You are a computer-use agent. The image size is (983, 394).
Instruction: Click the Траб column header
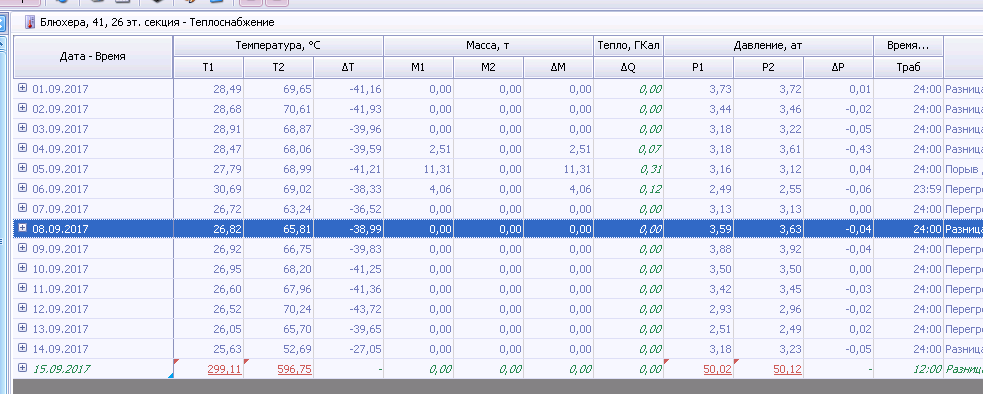(908, 68)
